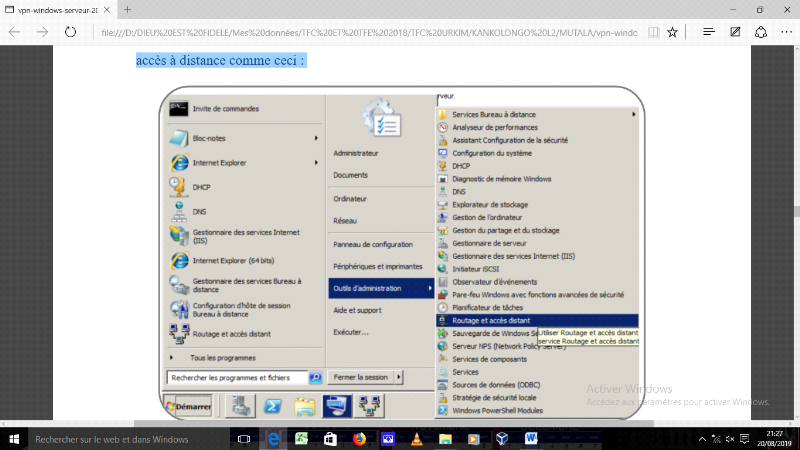
Task: Click the taskbar volume icon
Action: pyautogui.click(x=730, y=439)
